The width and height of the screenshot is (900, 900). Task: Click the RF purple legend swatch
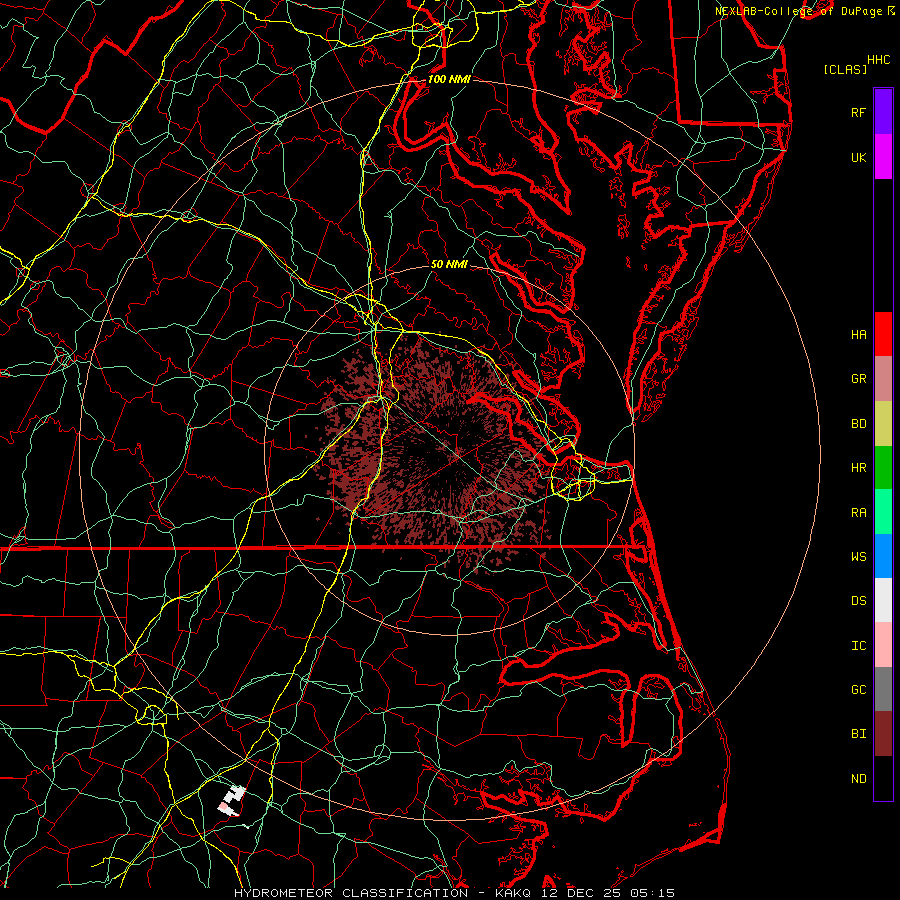883,112
